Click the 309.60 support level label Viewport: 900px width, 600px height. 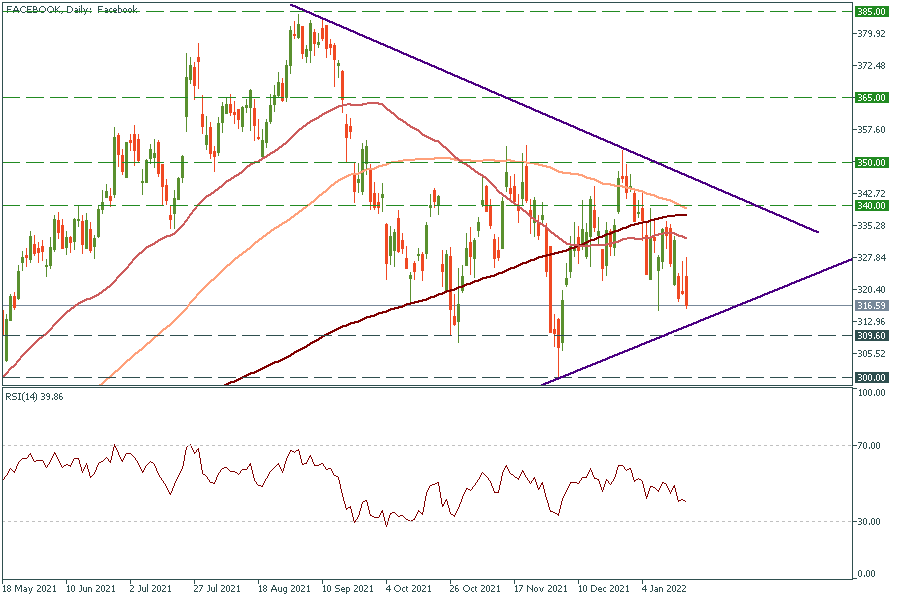[871, 336]
